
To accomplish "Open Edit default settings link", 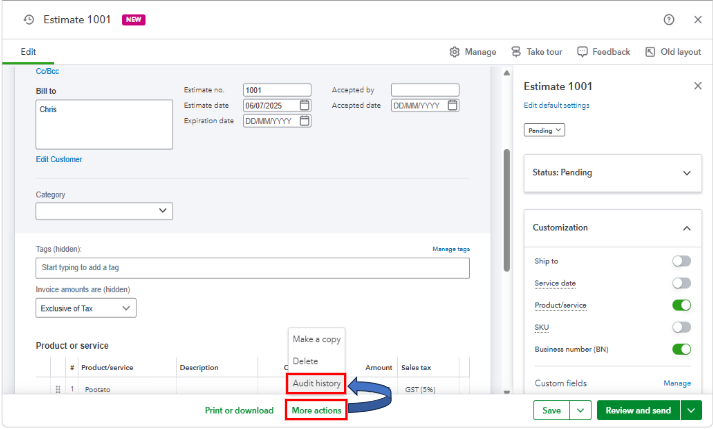I will 557,106.
